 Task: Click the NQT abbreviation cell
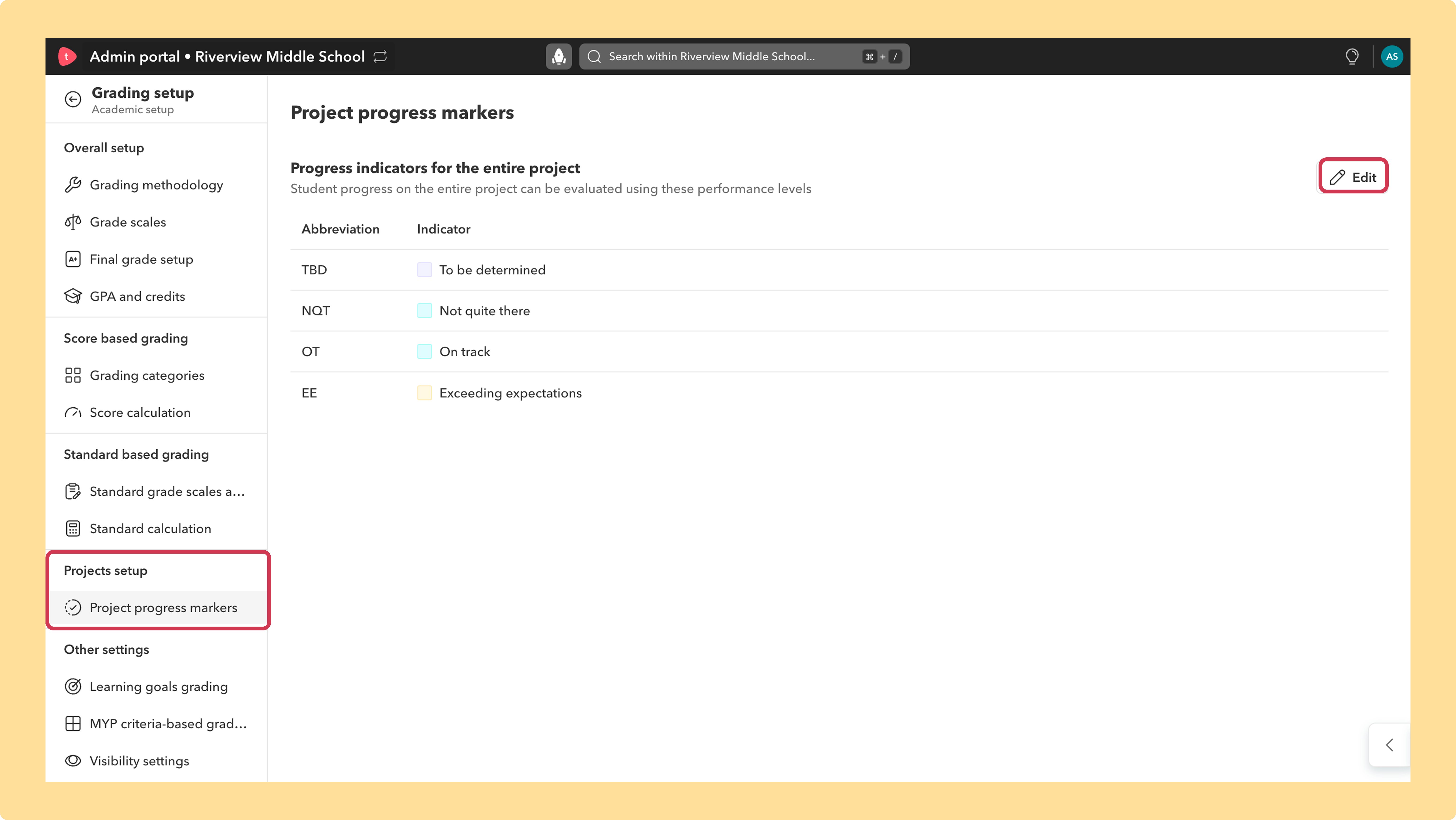pos(315,311)
